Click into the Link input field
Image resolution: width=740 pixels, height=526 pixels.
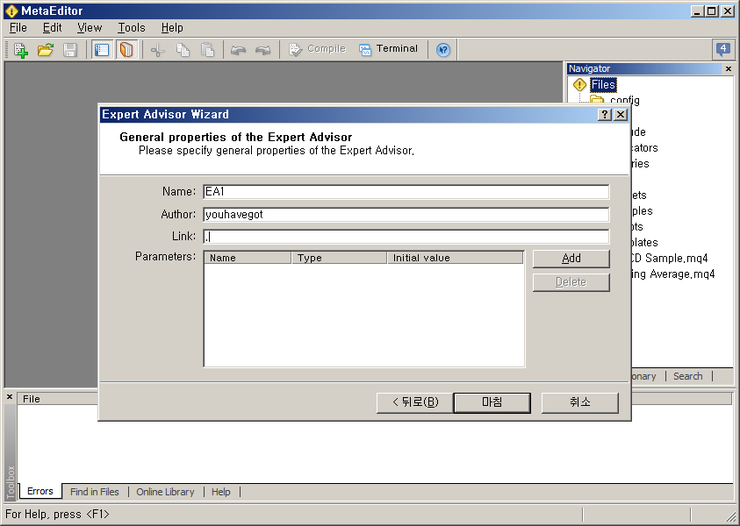[406, 236]
